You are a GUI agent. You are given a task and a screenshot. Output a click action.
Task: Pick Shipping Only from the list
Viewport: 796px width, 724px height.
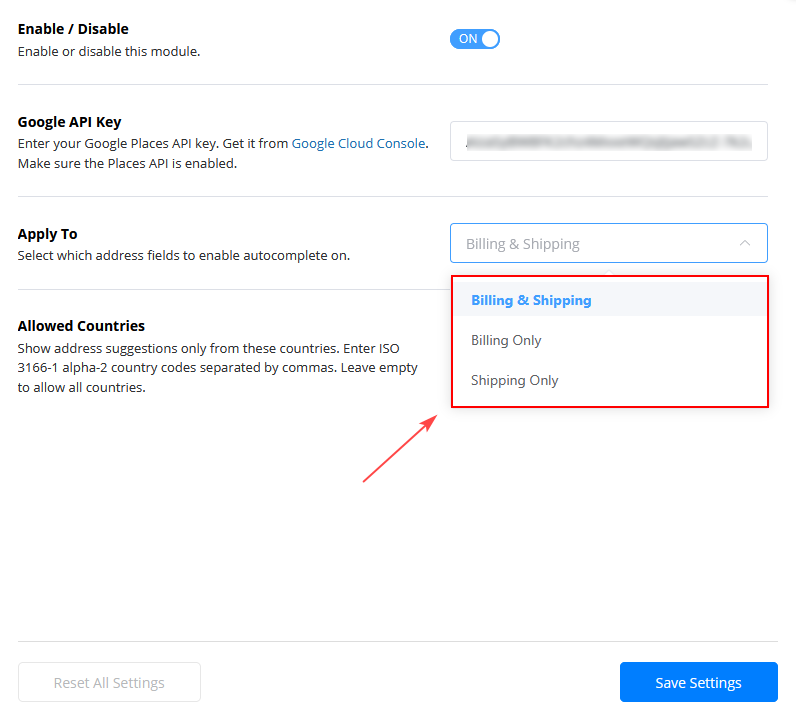click(x=514, y=380)
